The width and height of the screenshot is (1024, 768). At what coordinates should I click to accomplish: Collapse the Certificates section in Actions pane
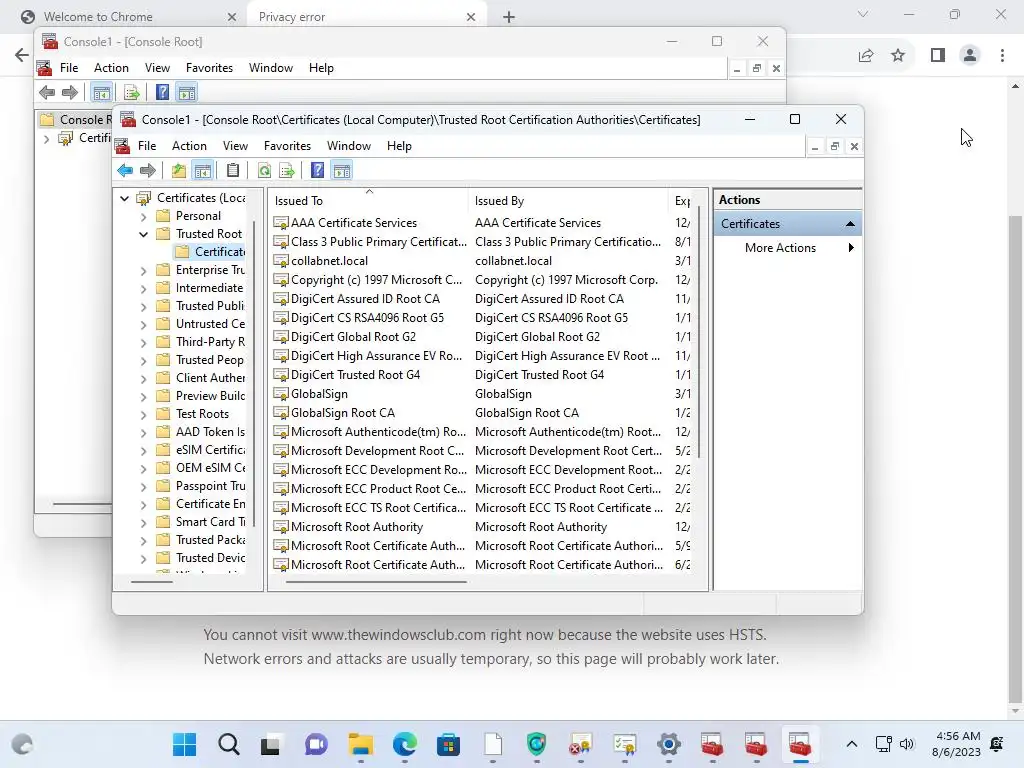pyautogui.click(x=850, y=224)
